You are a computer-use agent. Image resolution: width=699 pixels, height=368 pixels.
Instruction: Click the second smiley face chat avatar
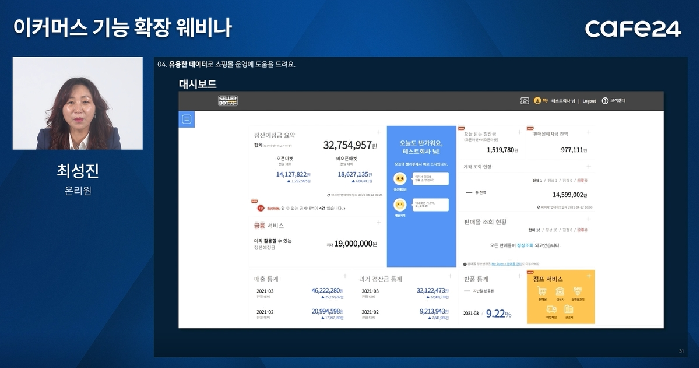[399, 205]
